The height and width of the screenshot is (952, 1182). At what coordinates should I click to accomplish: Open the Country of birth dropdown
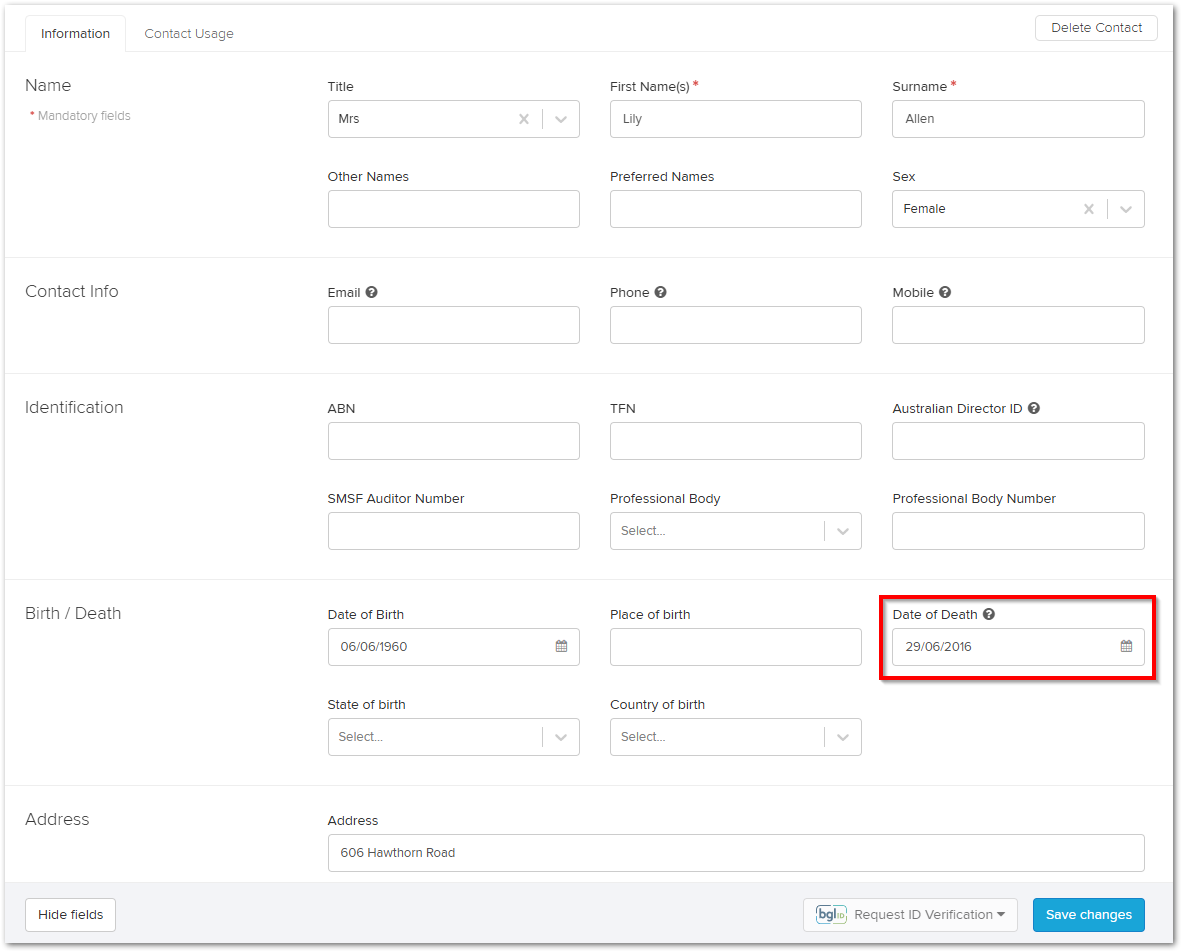coord(736,737)
